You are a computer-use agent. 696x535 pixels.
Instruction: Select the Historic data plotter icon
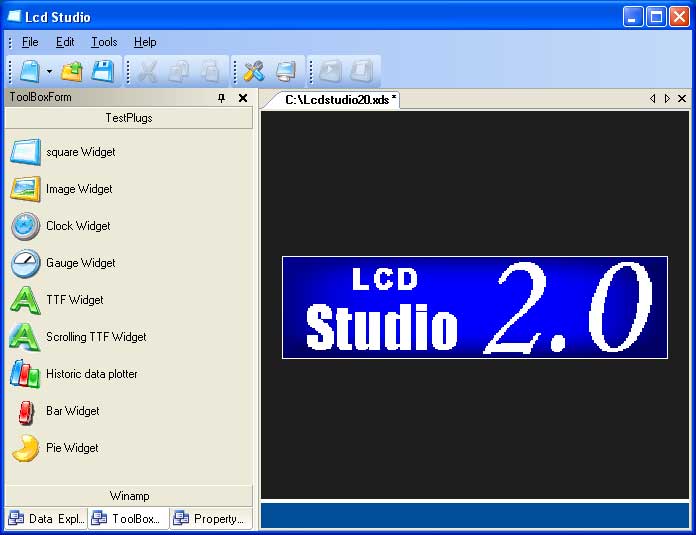point(26,374)
